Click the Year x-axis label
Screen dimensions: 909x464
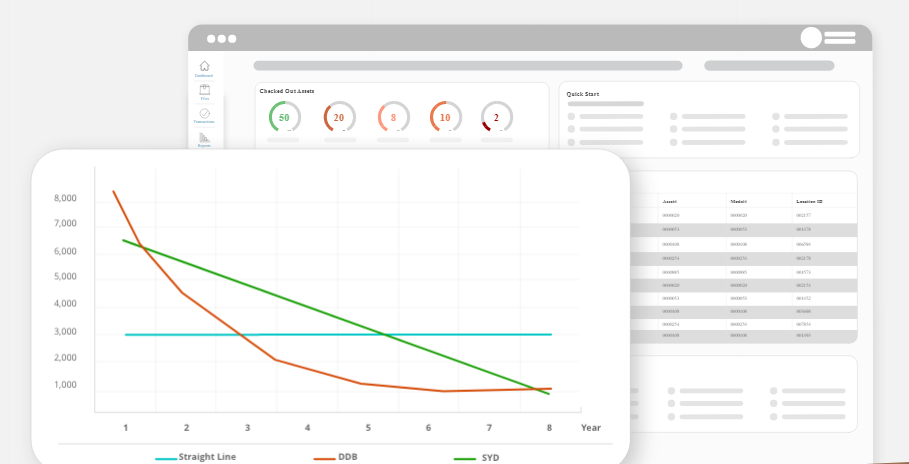click(591, 427)
